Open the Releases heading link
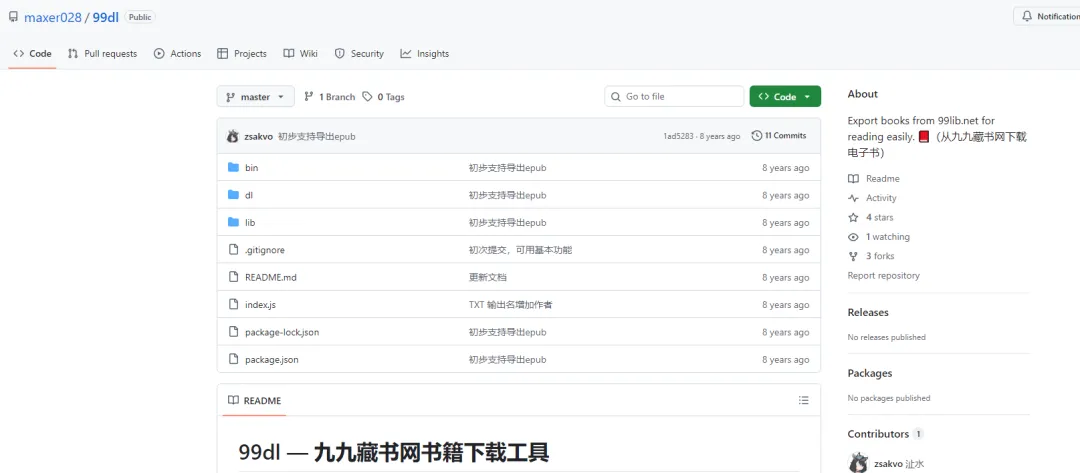The image size is (1080, 473). point(868,313)
